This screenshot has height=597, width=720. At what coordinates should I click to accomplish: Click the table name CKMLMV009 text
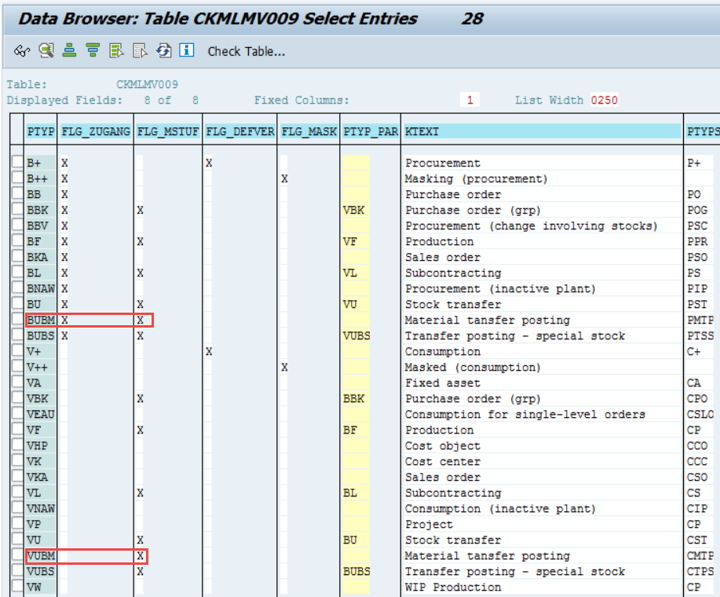[x=147, y=84]
